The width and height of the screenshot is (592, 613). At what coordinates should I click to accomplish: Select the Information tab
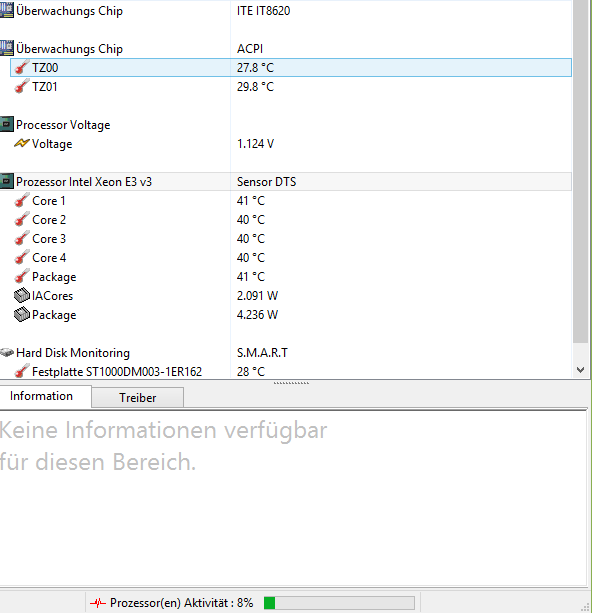click(x=41, y=396)
